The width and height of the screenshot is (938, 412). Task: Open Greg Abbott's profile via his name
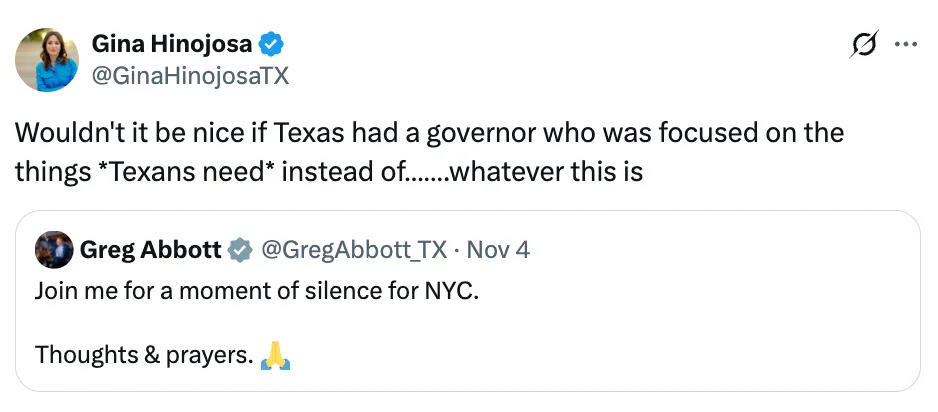click(150, 250)
